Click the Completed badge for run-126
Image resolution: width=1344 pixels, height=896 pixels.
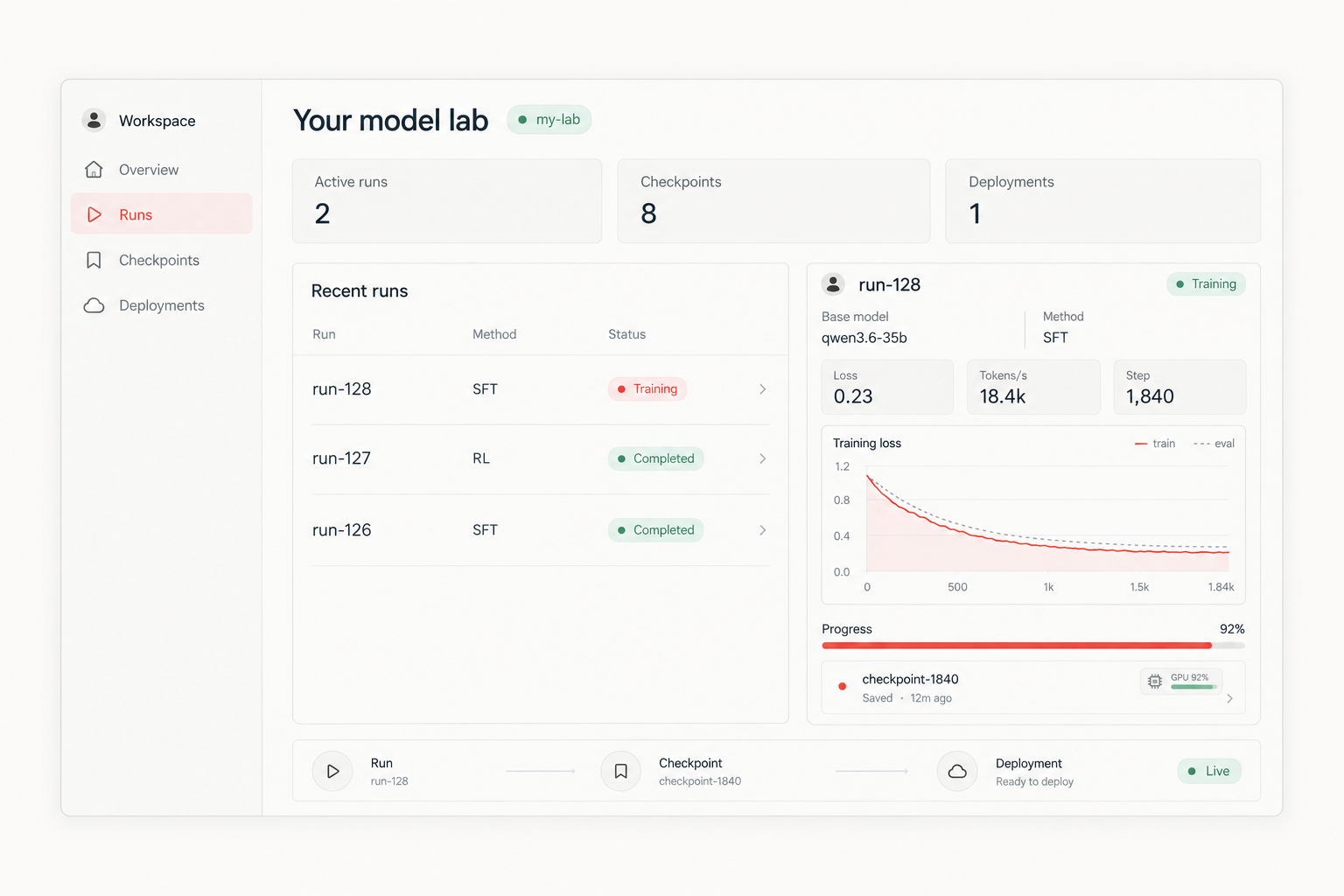(655, 530)
